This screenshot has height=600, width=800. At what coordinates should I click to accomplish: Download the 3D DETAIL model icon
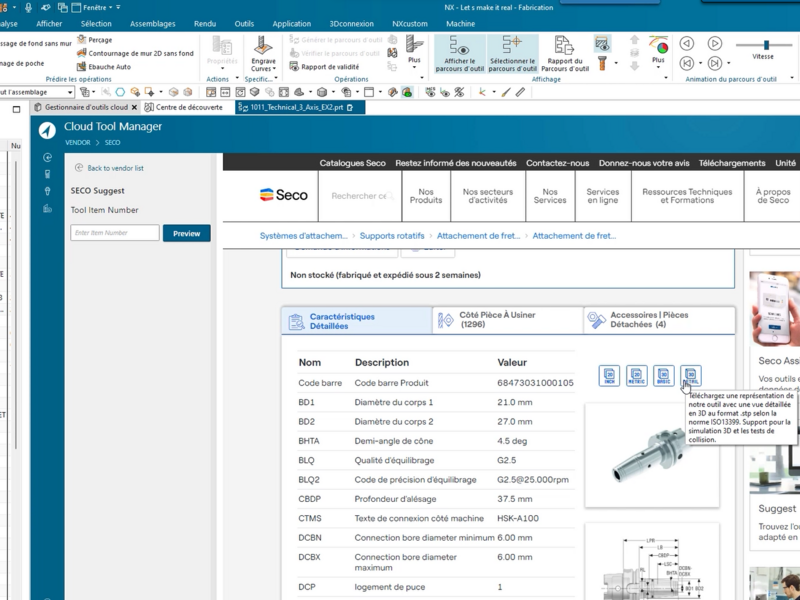click(x=691, y=376)
